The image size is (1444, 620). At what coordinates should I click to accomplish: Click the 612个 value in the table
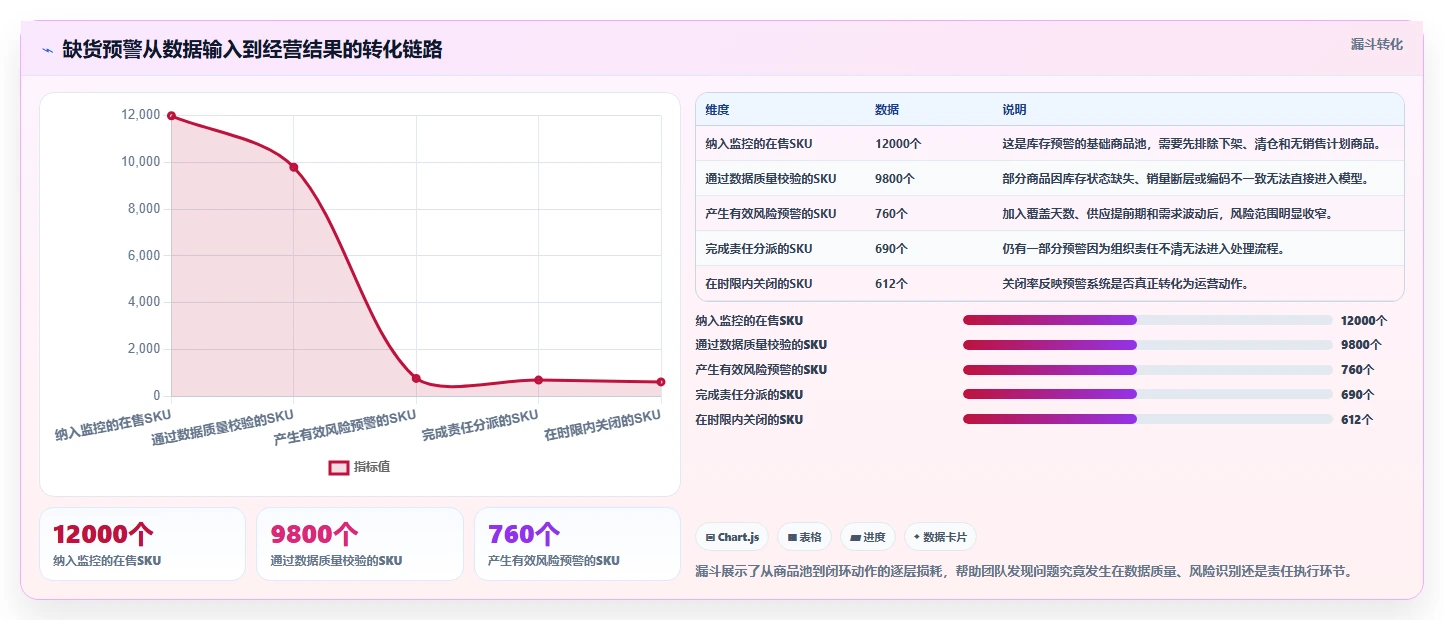click(891, 284)
